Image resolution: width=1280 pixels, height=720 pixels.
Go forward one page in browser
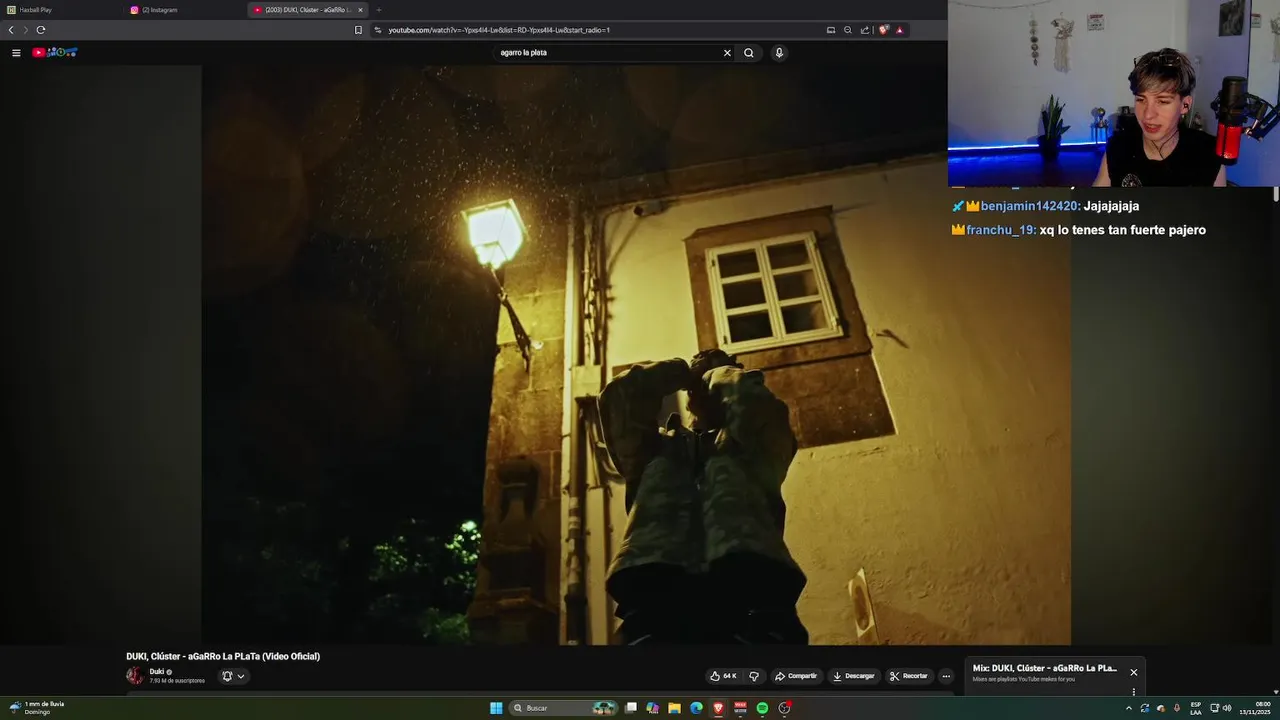pyautogui.click(x=26, y=30)
